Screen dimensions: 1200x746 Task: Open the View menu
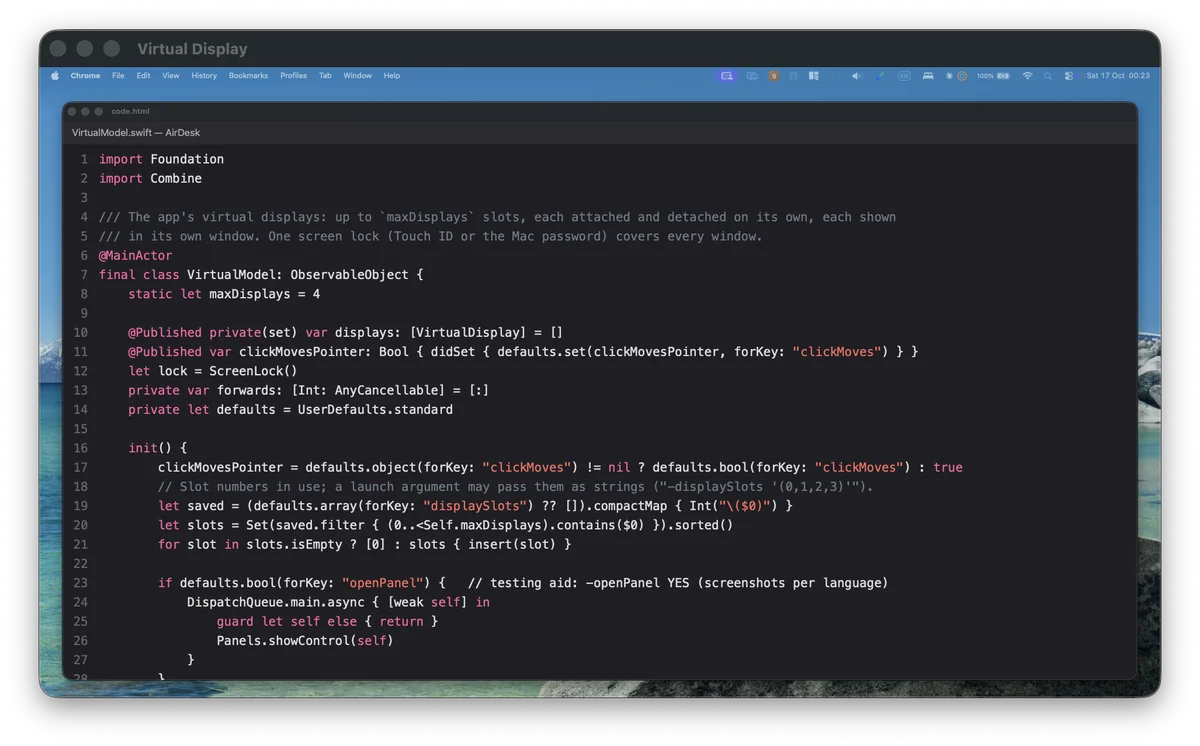171,76
